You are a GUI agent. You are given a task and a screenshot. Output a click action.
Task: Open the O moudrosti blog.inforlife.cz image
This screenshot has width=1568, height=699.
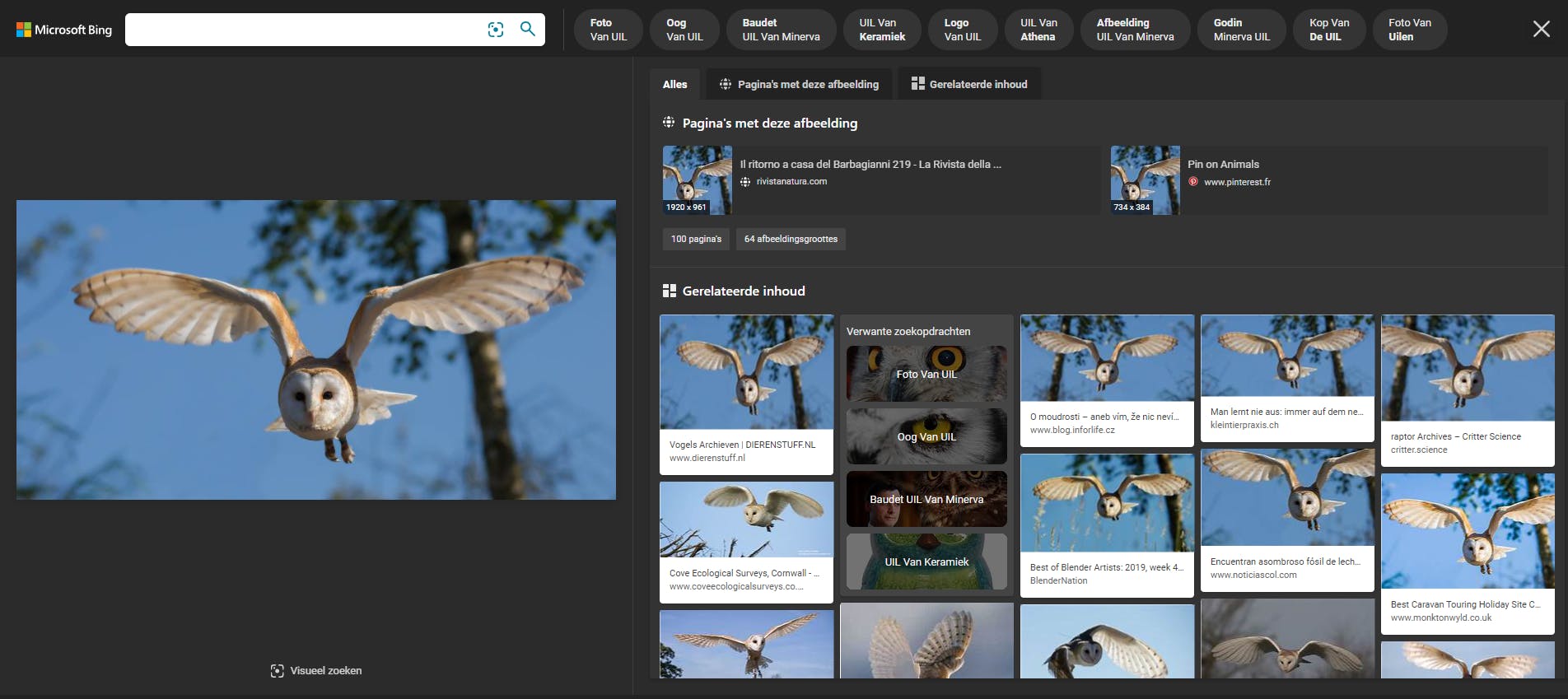point(1107,358)
